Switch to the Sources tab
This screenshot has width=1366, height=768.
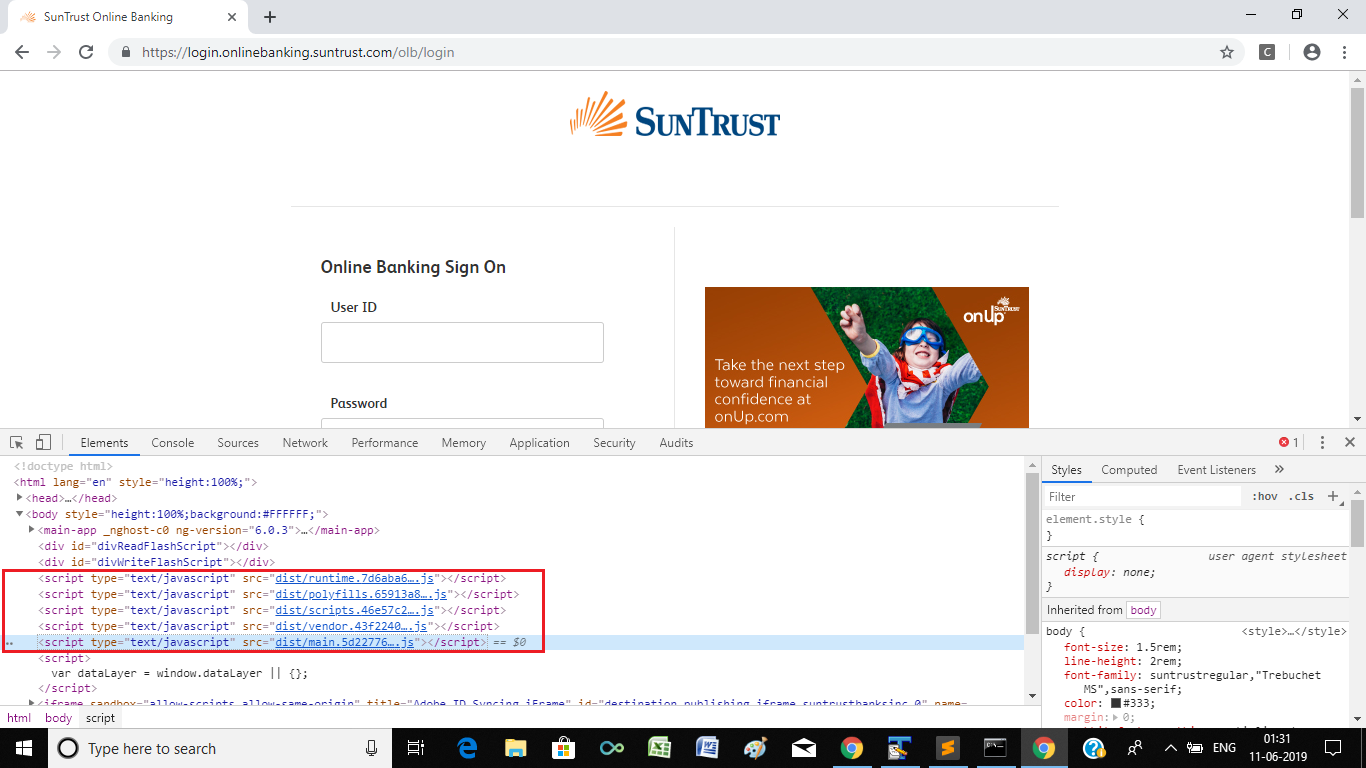tap(238, 442)
